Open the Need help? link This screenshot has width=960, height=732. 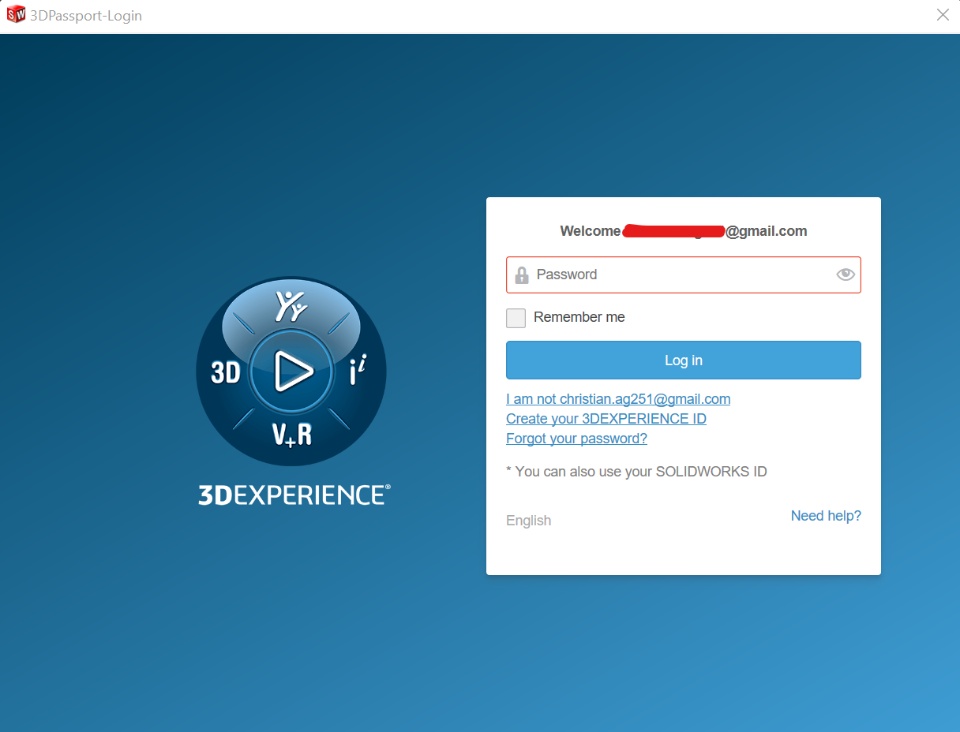[825, 515]
